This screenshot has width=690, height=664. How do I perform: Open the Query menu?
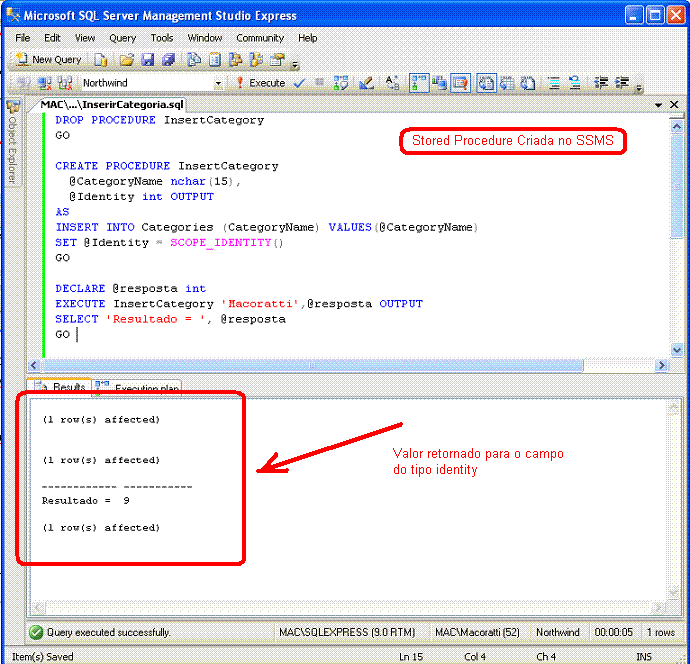click(122, 38)
